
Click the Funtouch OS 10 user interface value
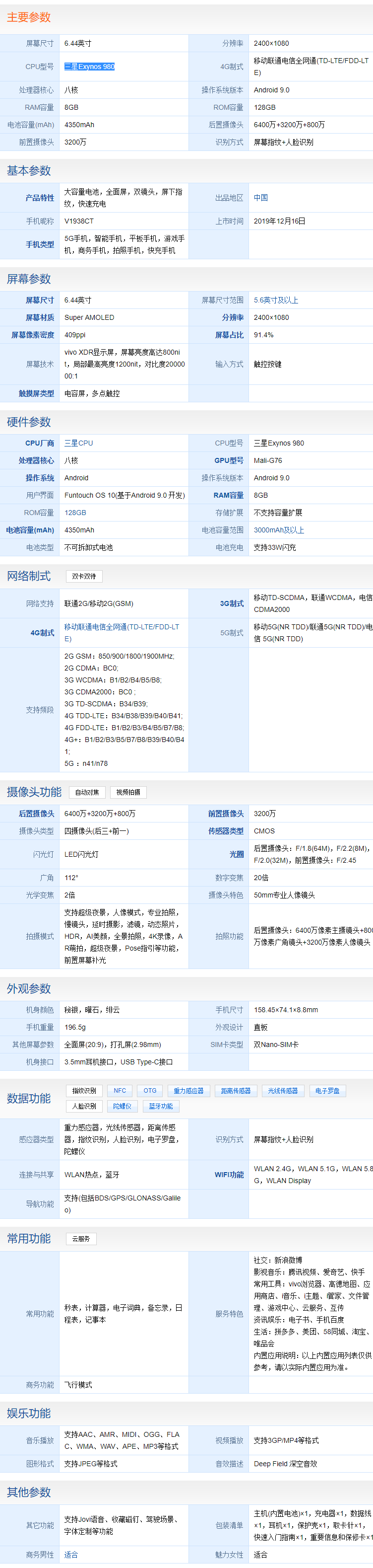(124, 495)
